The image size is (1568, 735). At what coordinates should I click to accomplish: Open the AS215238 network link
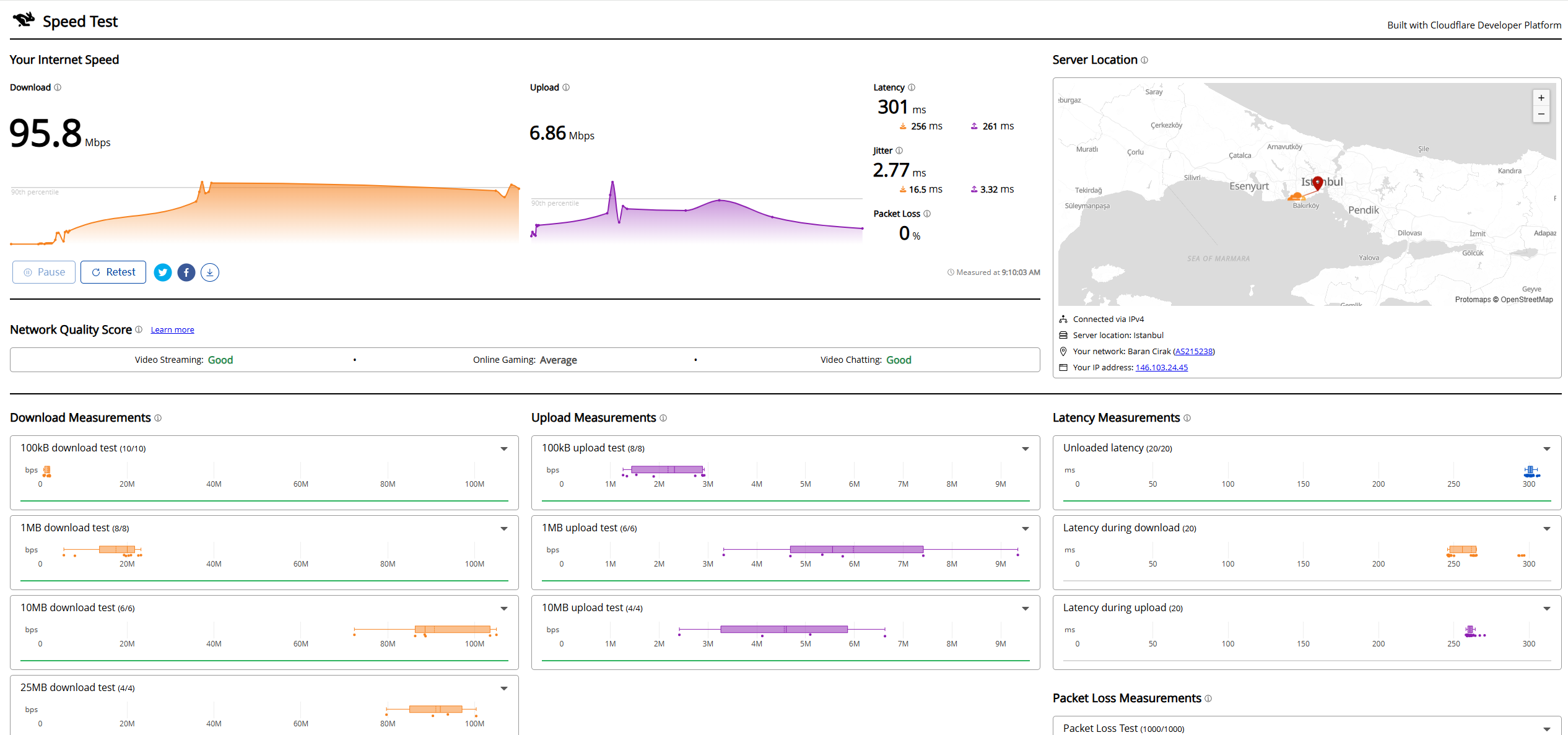coord(1194,352)
